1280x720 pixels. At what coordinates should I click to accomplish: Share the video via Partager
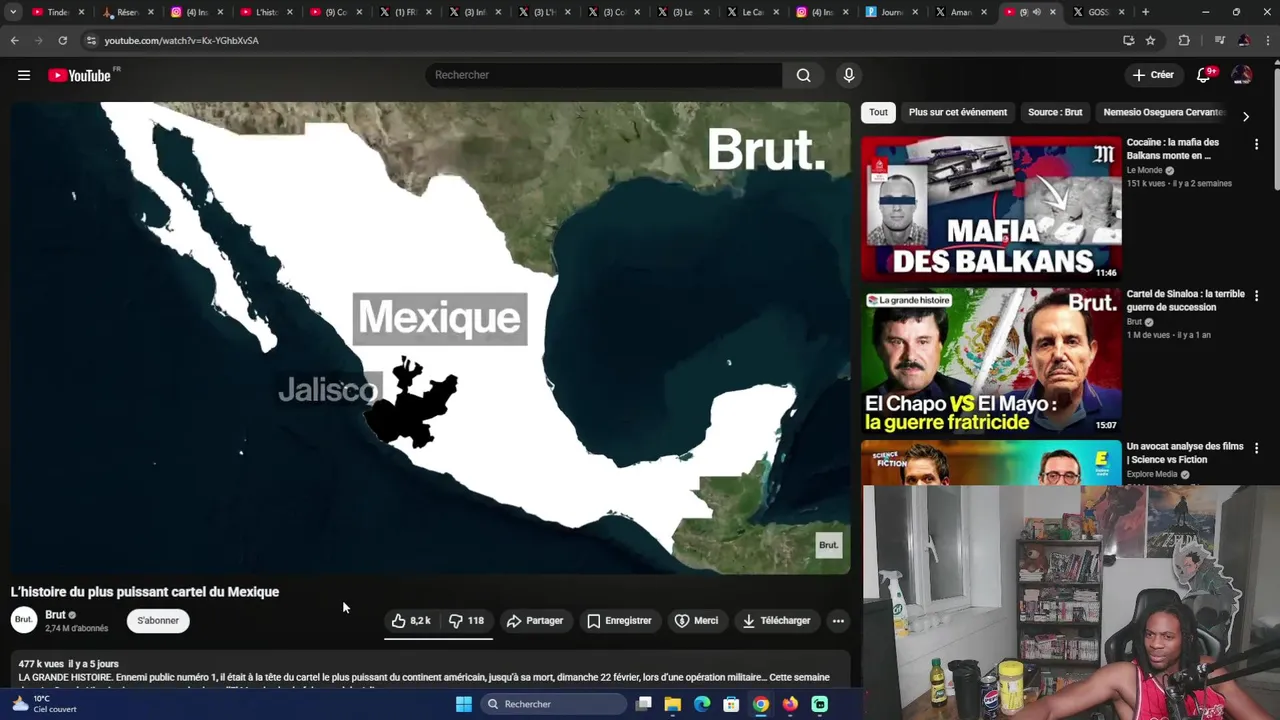click(535, 621)
